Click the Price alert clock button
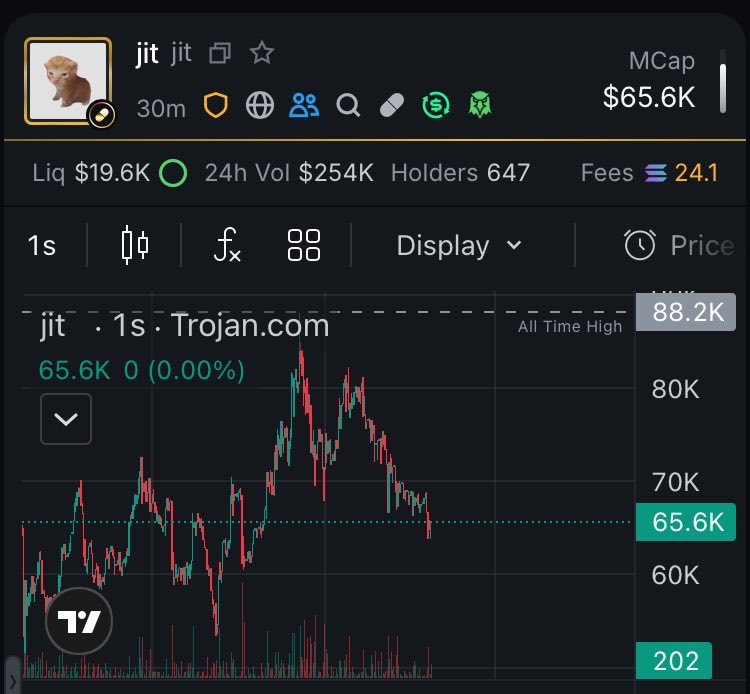 pyautogui.click(x=679, y=245)
